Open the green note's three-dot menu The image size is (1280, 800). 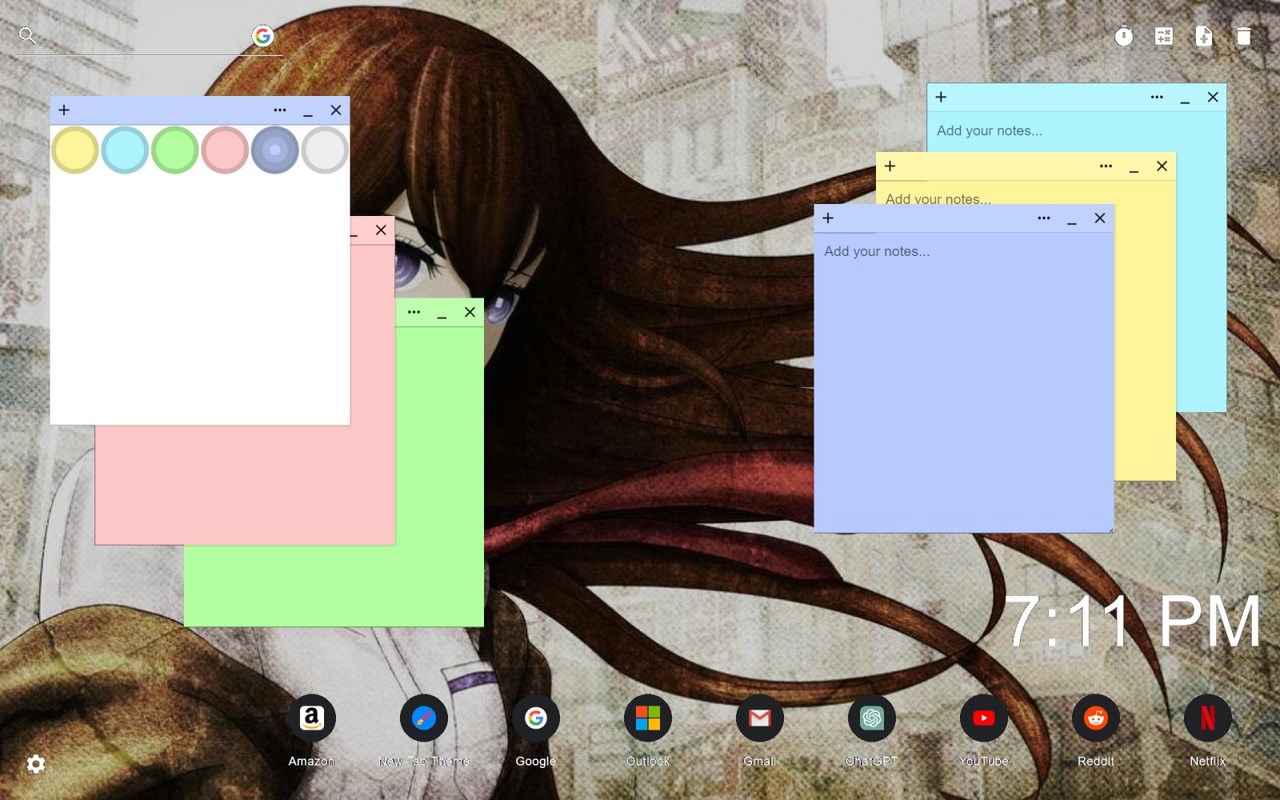coord(414,312)
